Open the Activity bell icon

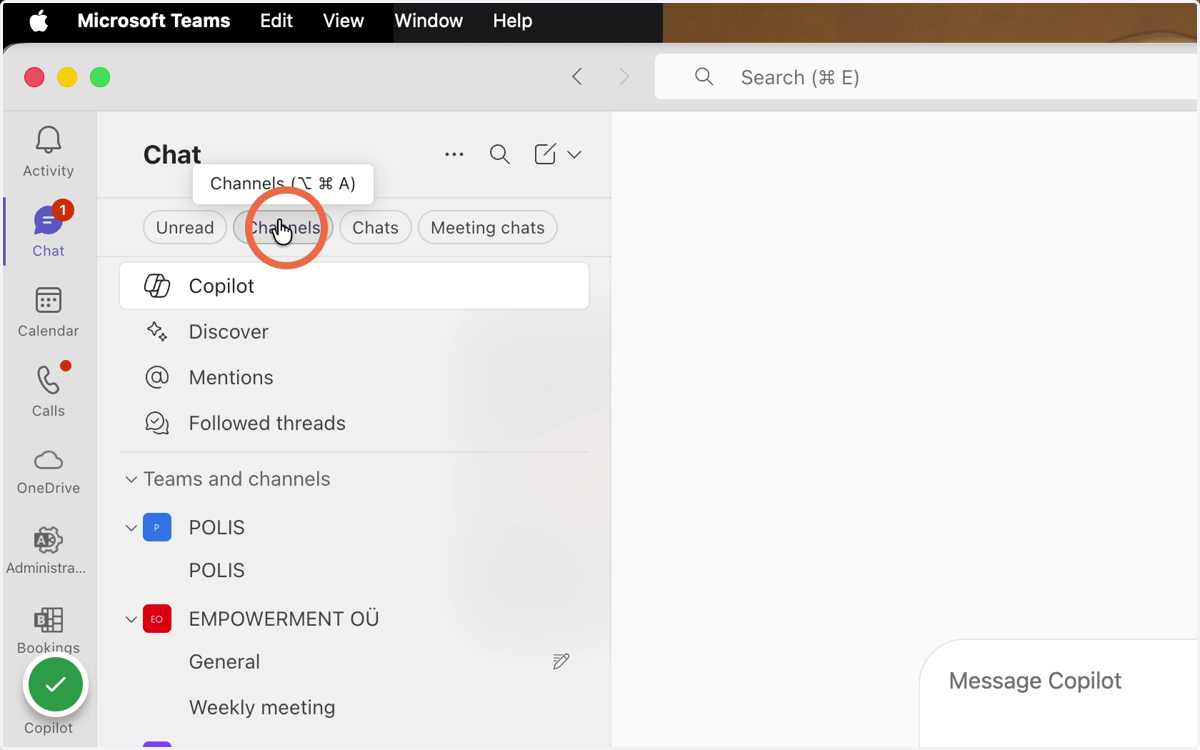tap(48, 141)
